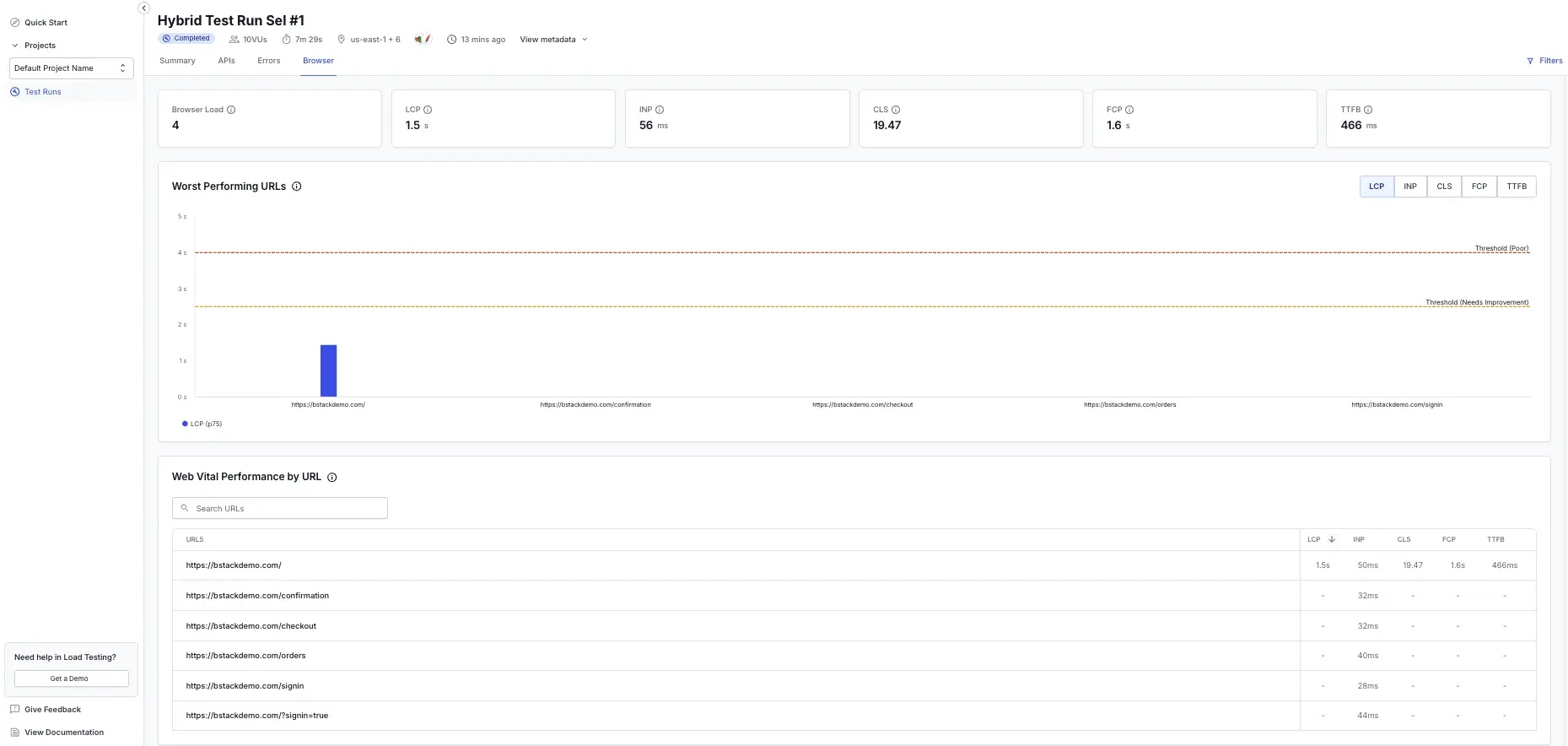Click the CLS card info icon

click(x=896, y=110)
